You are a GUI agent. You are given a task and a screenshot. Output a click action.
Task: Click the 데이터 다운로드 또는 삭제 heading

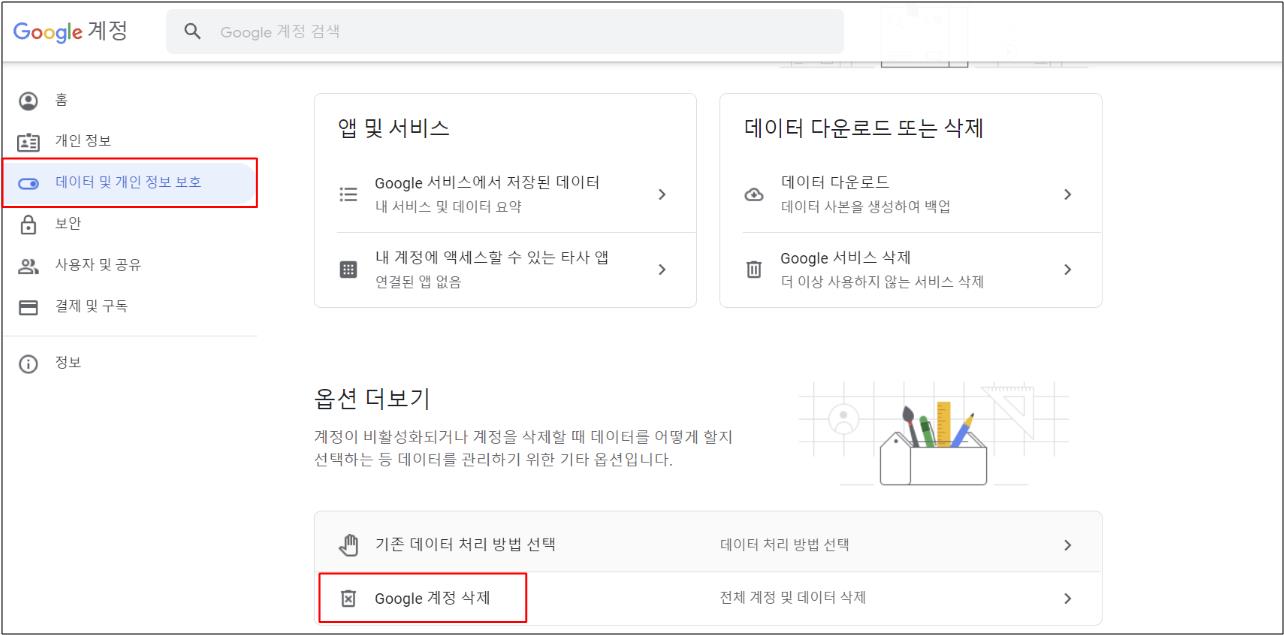[864, 128]
